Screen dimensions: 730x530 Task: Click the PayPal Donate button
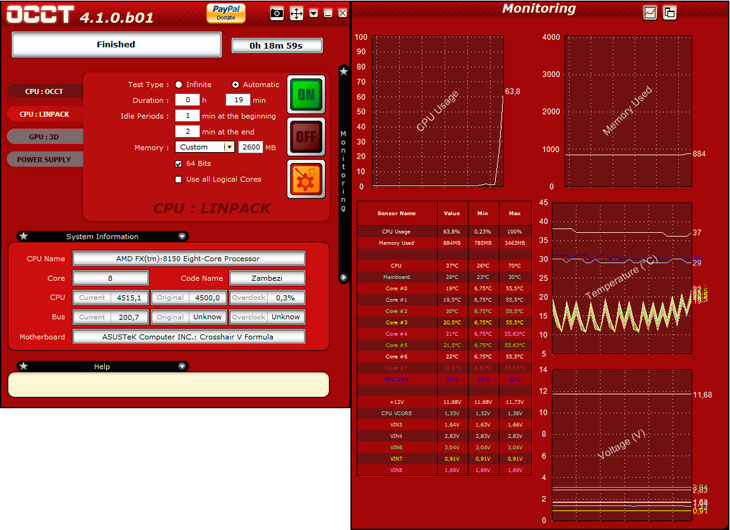coord(226,13)
